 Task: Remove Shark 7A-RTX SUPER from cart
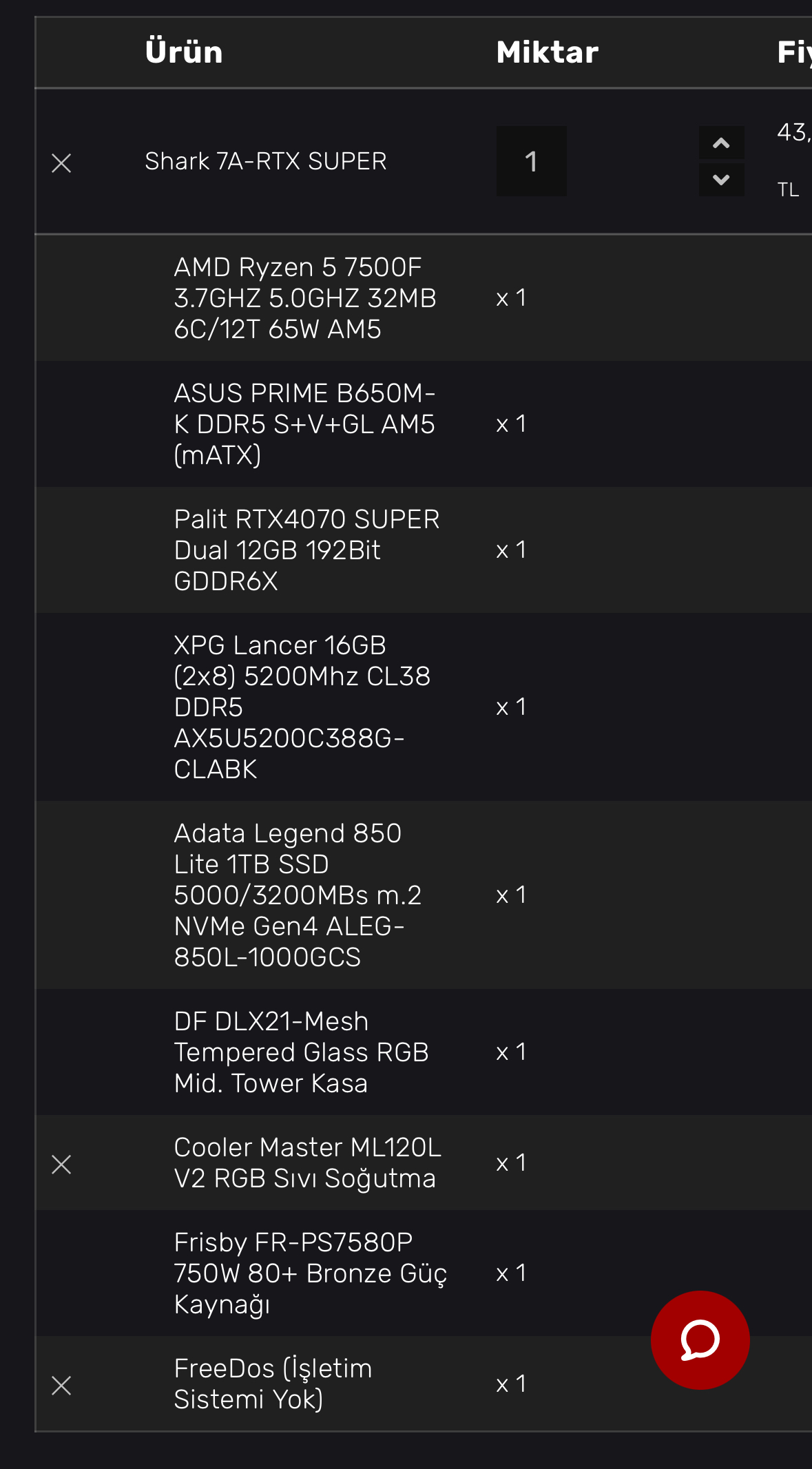(61, 163)
